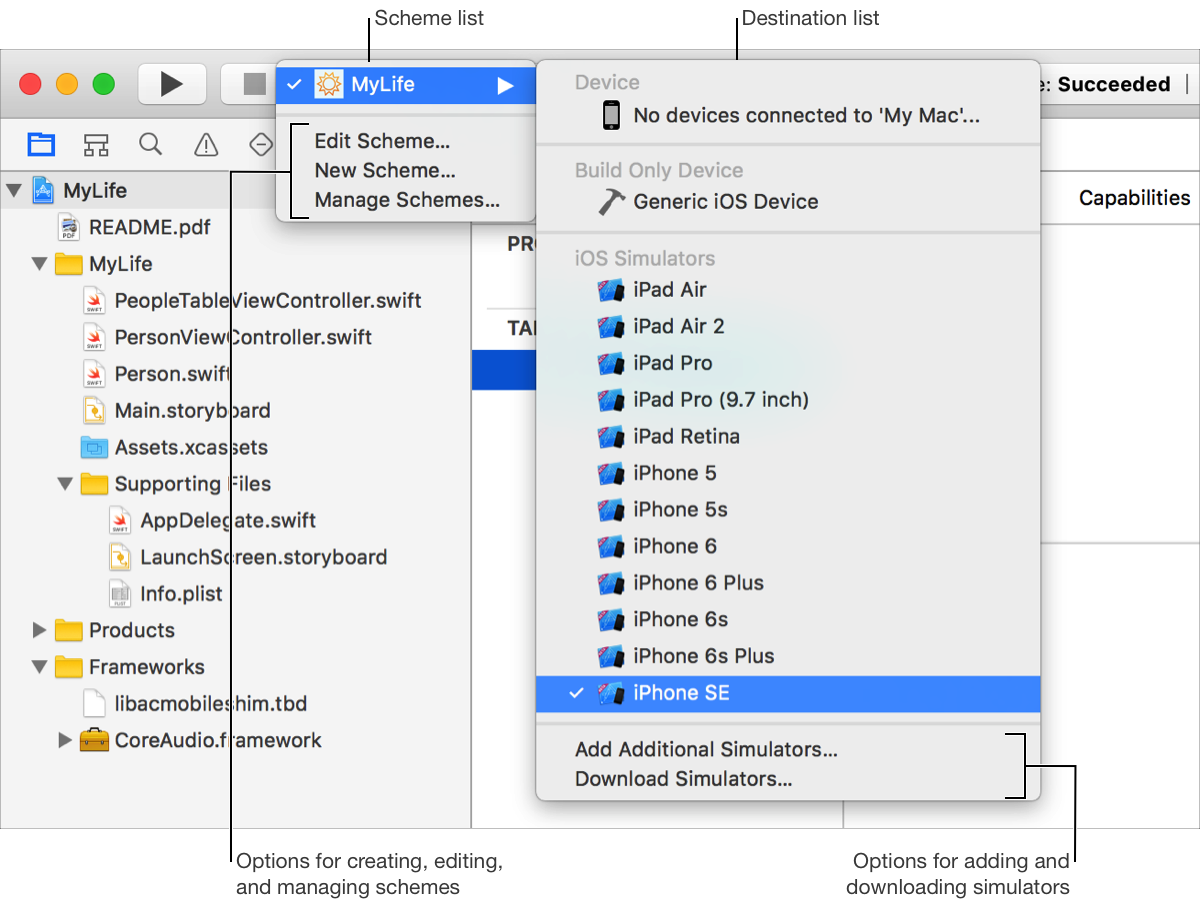Open the MyLife scheme submenu arrow

pyautogui.click(x=505, y=86)
